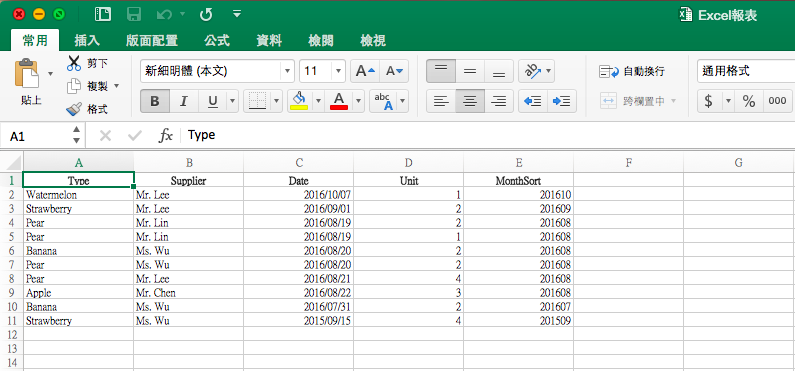The image size is (795, 371).
Task: Align text right
Action: 499,101
